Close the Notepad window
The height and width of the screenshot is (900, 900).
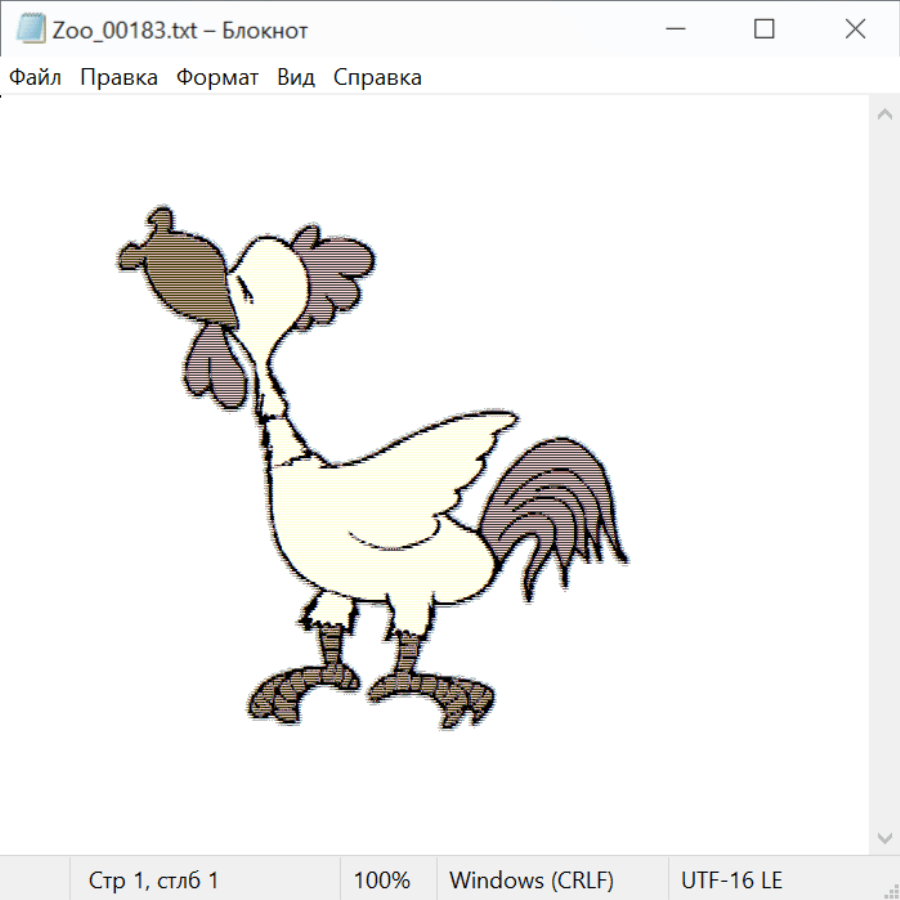pos(855,30)
